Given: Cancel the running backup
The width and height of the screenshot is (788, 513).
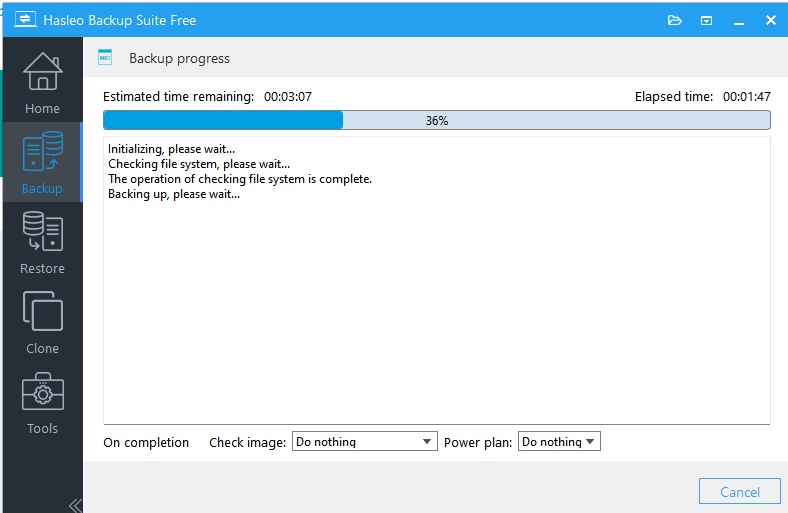Looking at the screenshot, I should point(739,491).
